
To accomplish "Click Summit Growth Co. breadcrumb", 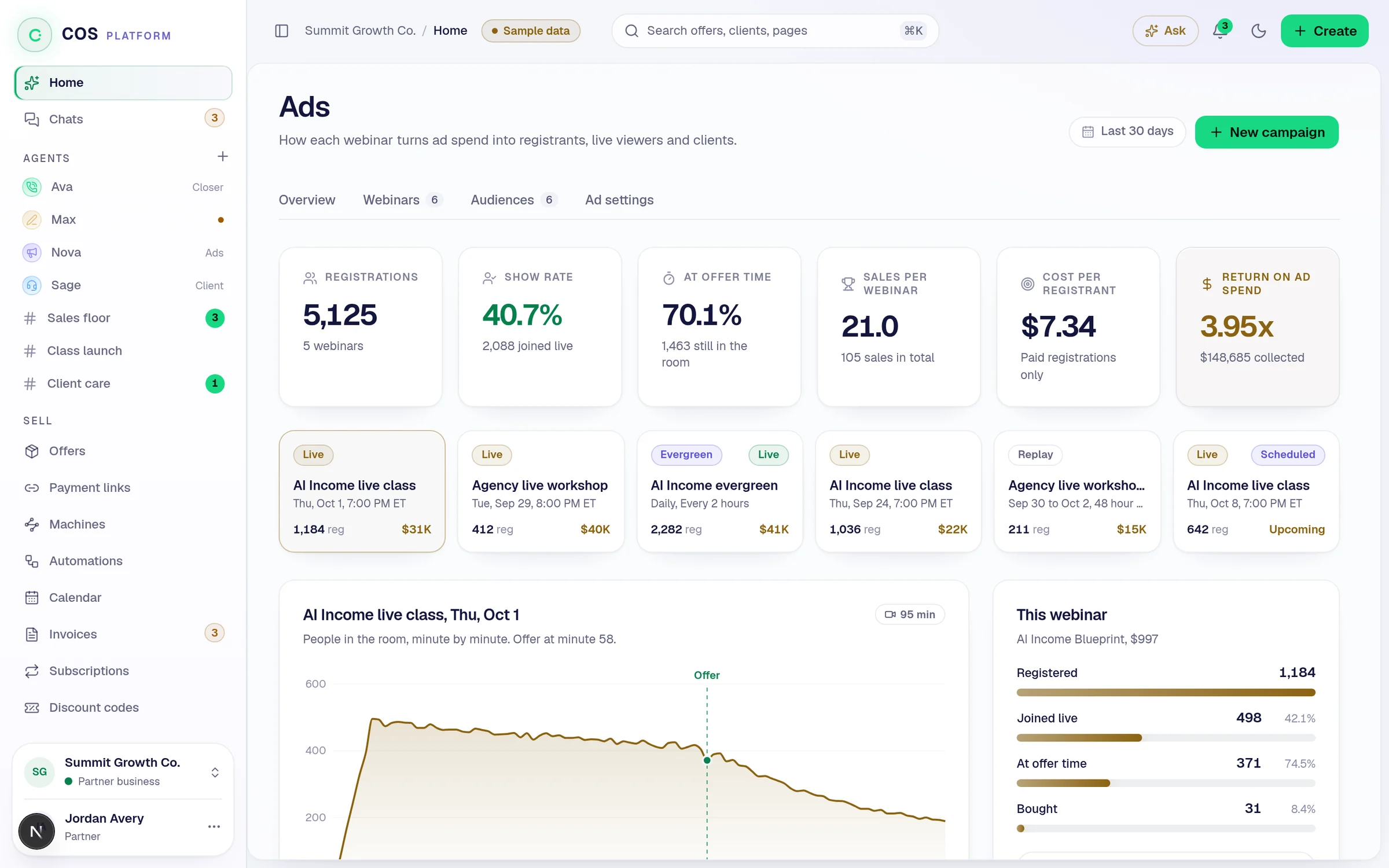I will 360,31.
